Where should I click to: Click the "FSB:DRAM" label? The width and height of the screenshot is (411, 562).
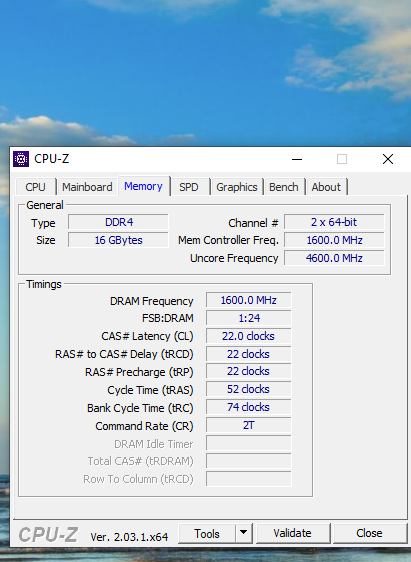click(x=168, y=318)
